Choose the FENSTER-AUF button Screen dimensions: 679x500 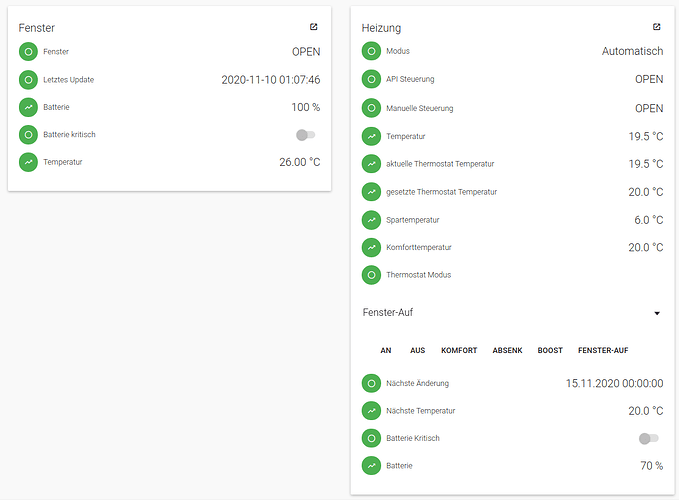click(603, 350)
